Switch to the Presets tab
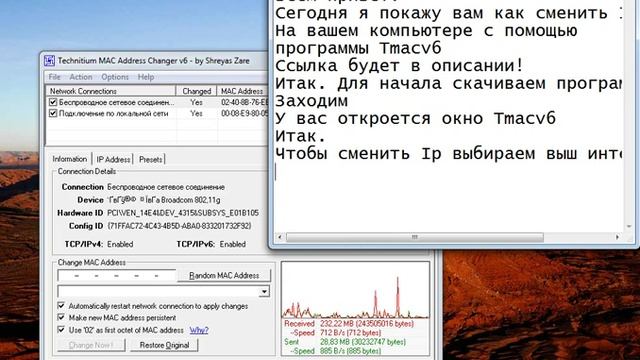Image resolution: width=640 pixels, height=360 pixels. pos(151,160)
